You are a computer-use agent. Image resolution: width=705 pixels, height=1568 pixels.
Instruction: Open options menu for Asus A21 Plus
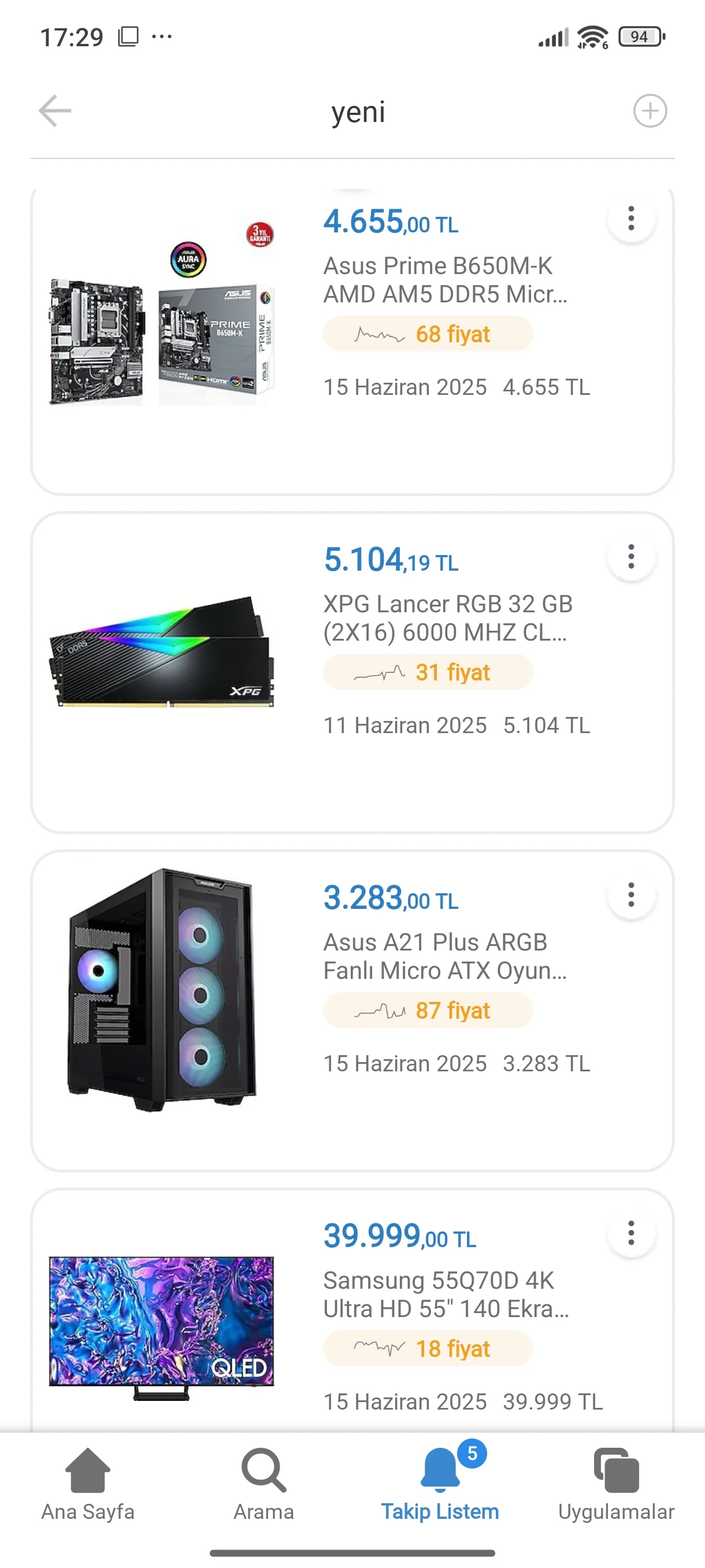(x=631, y=895)
